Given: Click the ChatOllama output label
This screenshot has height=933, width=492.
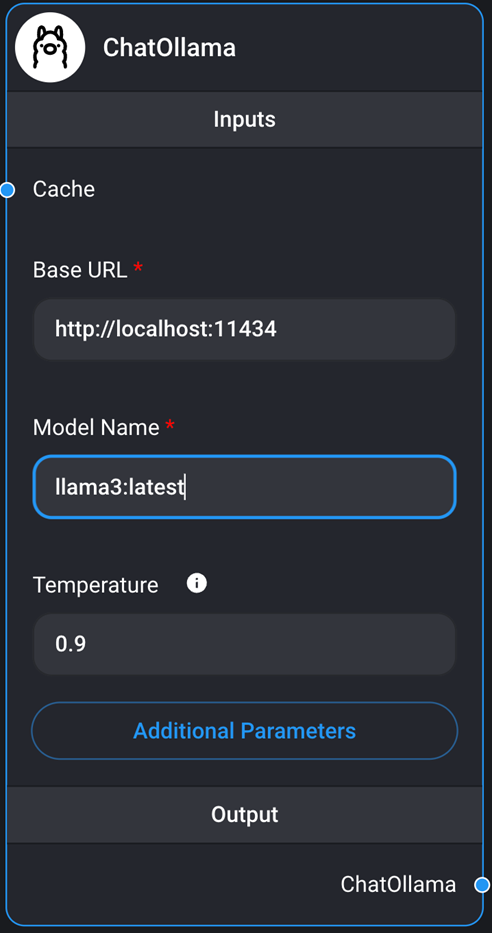Looking at the screenshot, I should pyautogui.click(x=398, y=885).
